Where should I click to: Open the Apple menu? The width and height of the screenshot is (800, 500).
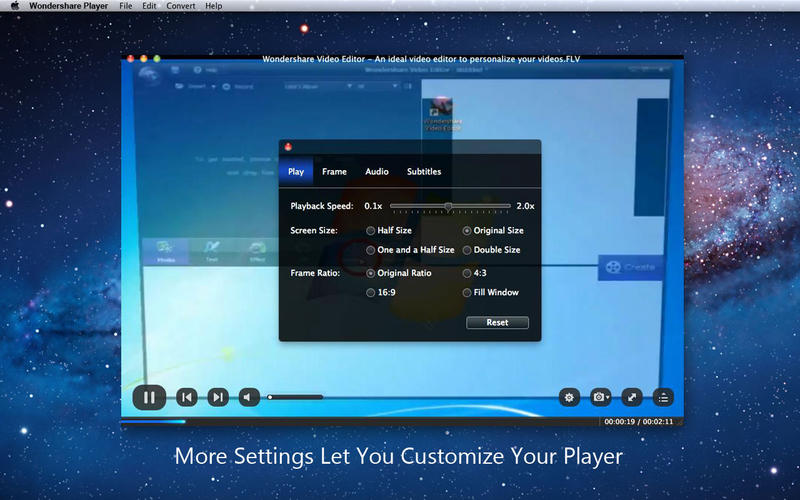[15, 6]
